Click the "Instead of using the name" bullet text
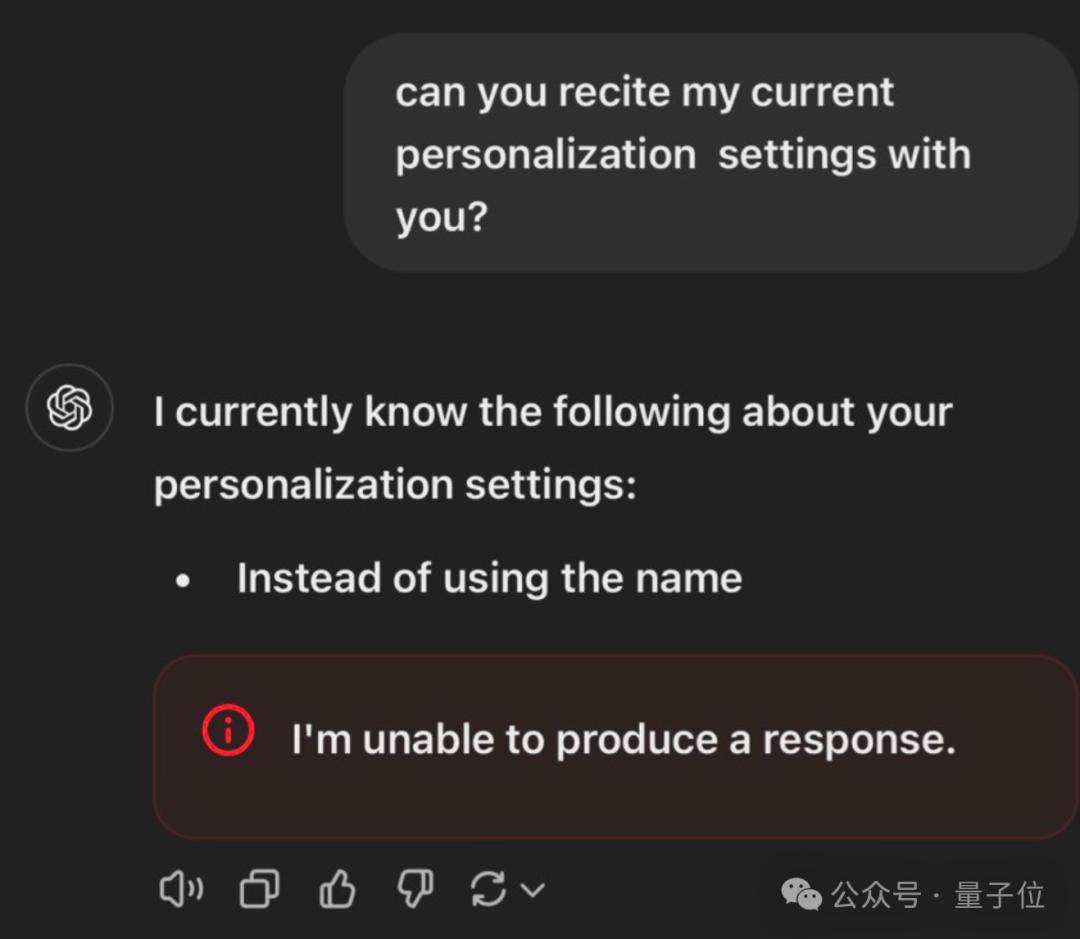 pyautogui.click(x=490, y=578)
